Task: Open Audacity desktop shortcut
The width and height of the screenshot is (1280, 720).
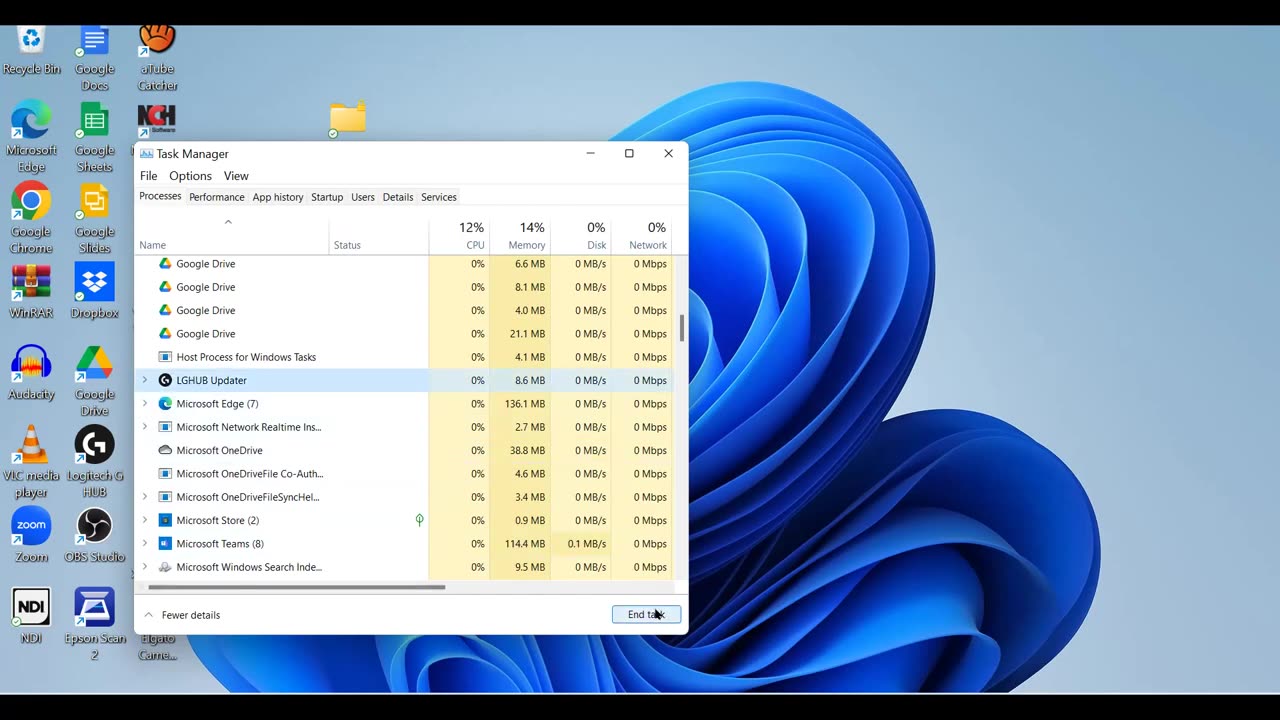Action: click(x=31, y=373)
